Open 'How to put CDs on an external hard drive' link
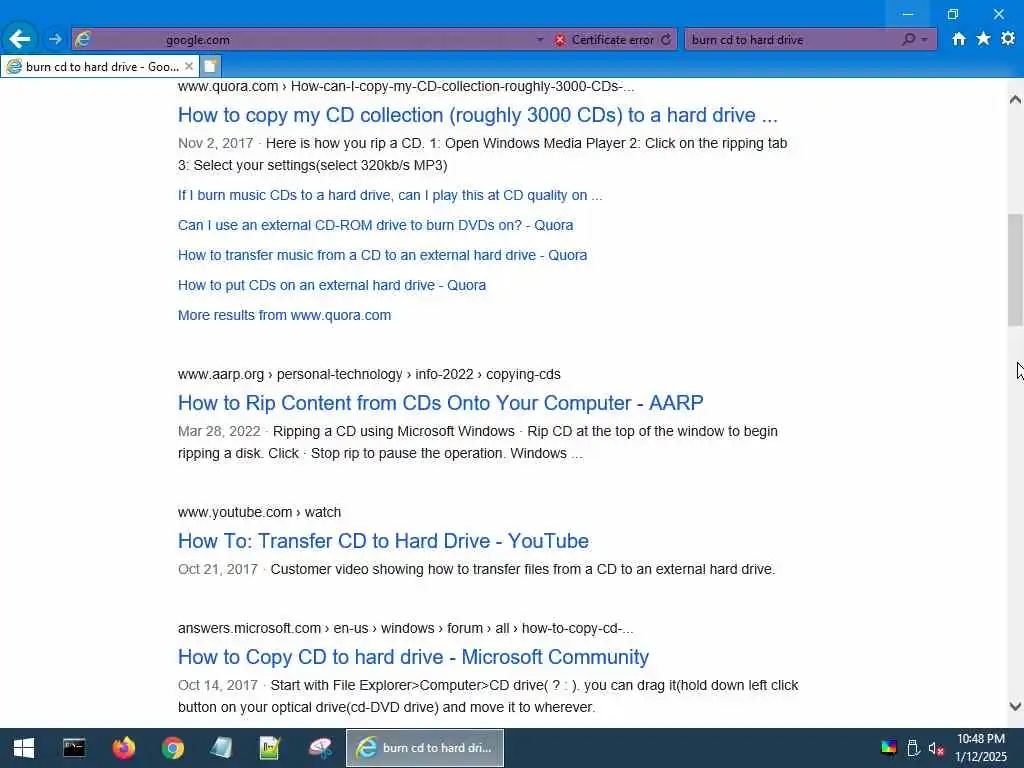The image size is (1024, 768). pyautogui.click(x=332, y=285)
